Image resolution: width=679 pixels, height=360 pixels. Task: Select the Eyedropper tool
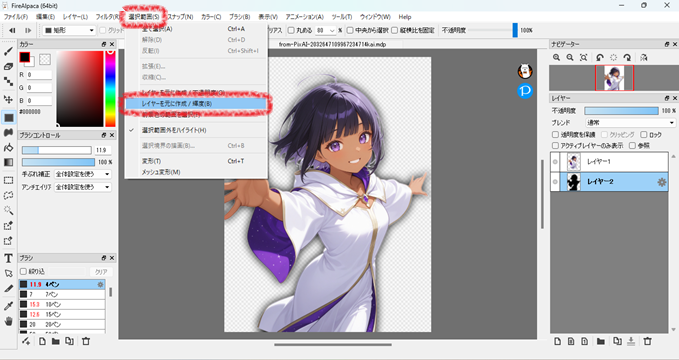(x=8, y=306)
